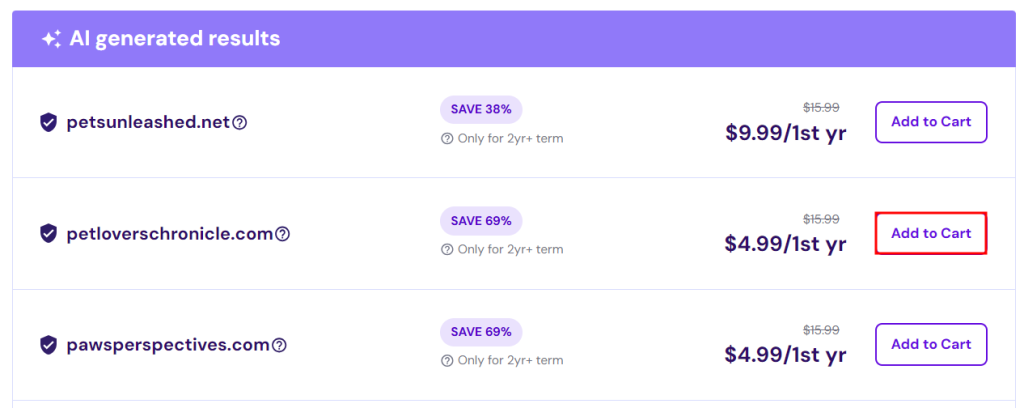The height and width of the screenshot is (408, 1024).
Task: Add petsunleashed.net to cart
Action: 930,122
